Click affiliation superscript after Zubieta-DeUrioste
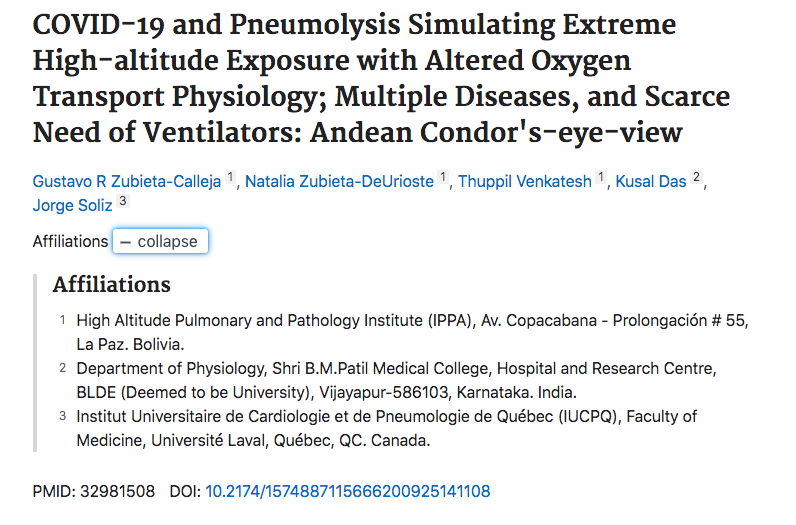796x525 pixels. (443, 179)
